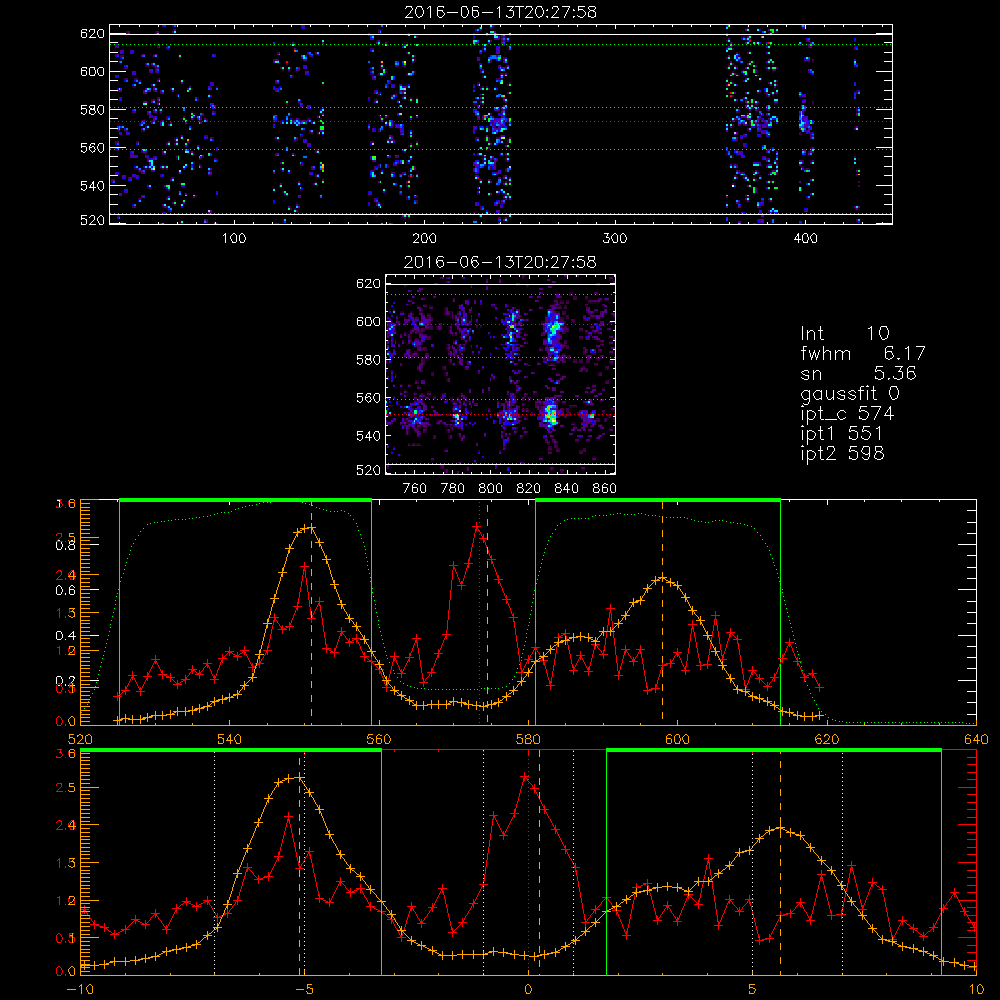Select the 'sn 5.36' readout line
The image size is (1000, 1000).
(x=858, y=373)
